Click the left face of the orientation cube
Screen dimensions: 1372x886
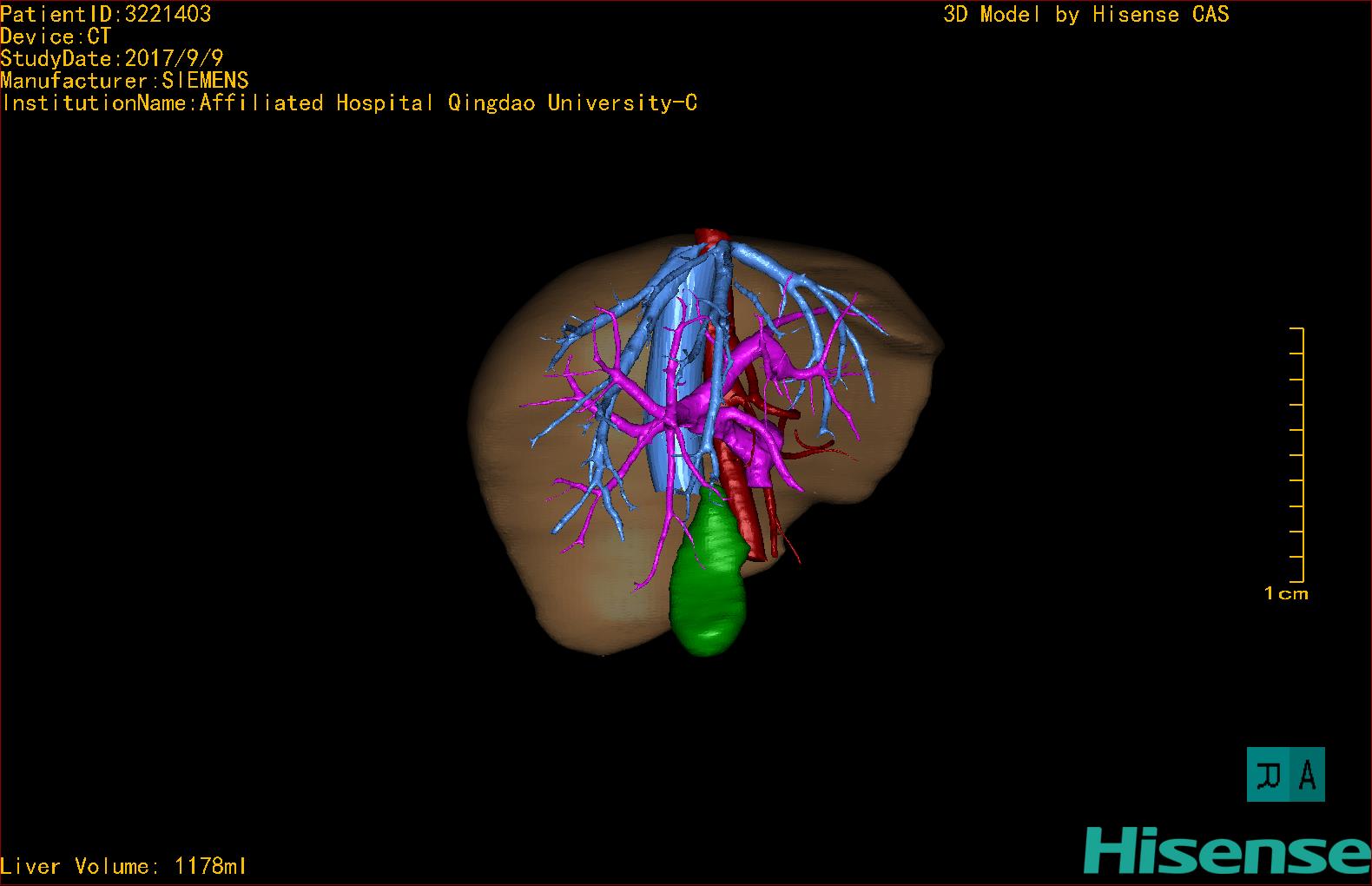1269,774
